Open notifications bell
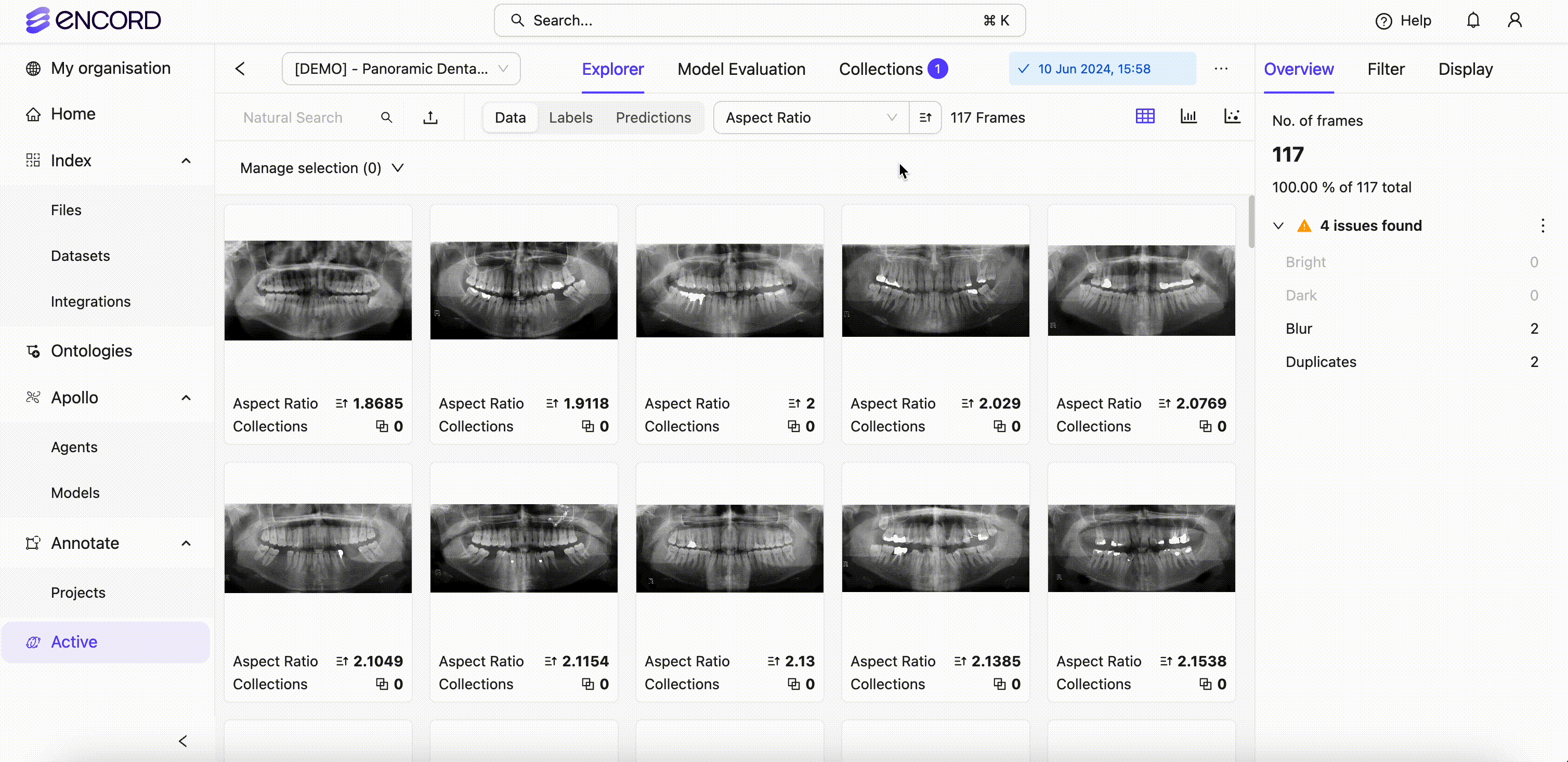Screen dimensions: 1568x762 1472,21
